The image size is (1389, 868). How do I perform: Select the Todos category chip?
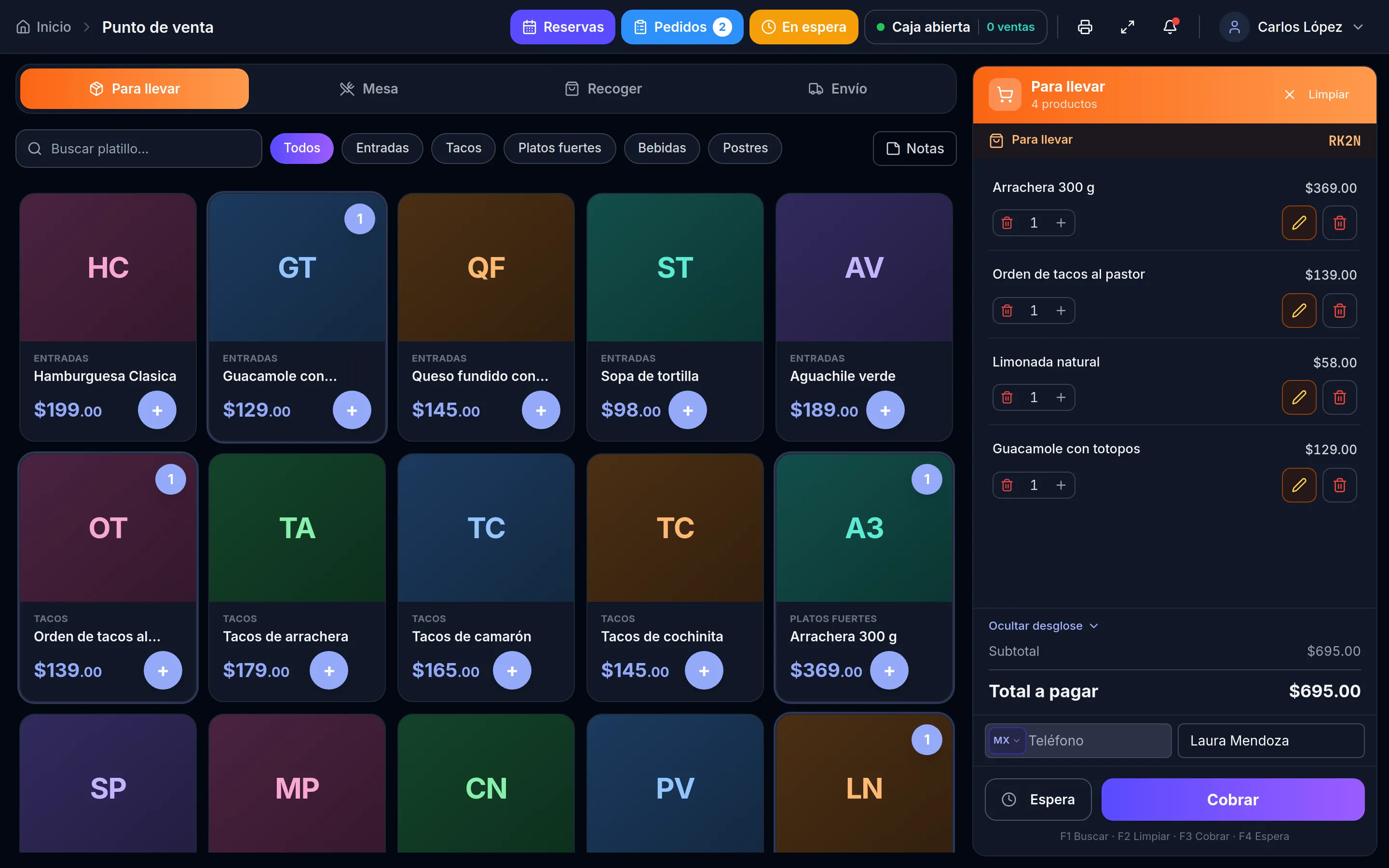click(x=302, y=148)
